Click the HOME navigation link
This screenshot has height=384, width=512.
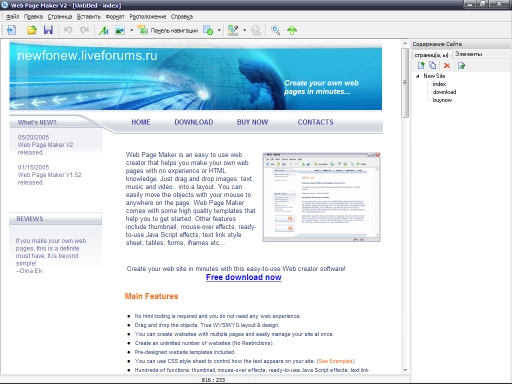(x=141, y=122)
